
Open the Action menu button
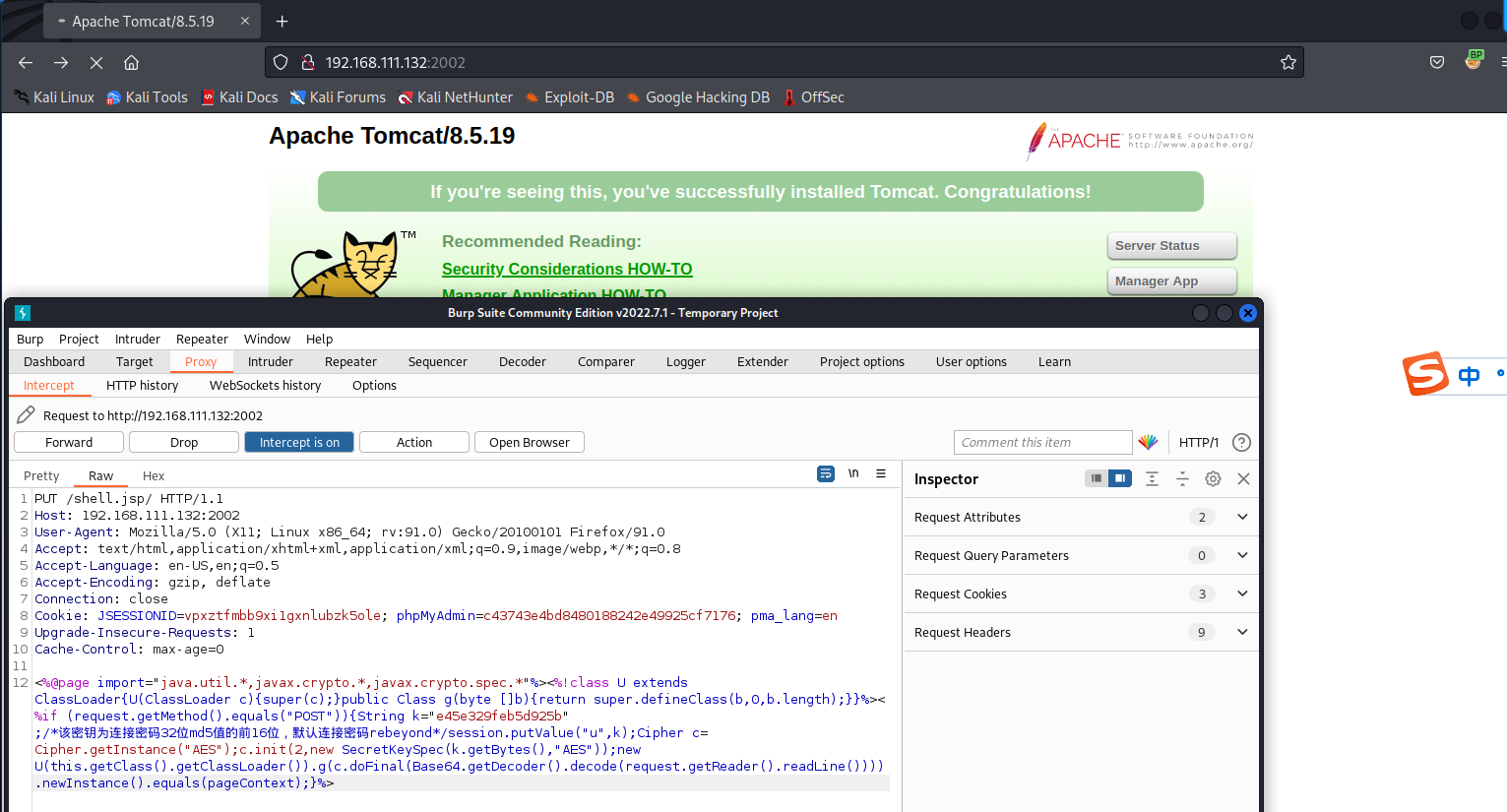click(414, 442)
